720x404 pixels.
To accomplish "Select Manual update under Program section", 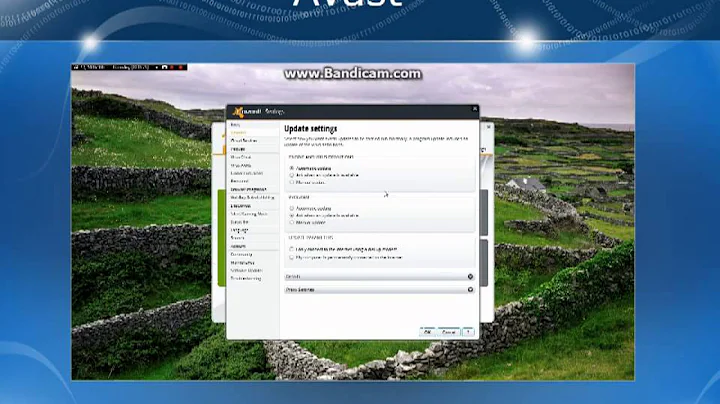I will tap(292, 222).
